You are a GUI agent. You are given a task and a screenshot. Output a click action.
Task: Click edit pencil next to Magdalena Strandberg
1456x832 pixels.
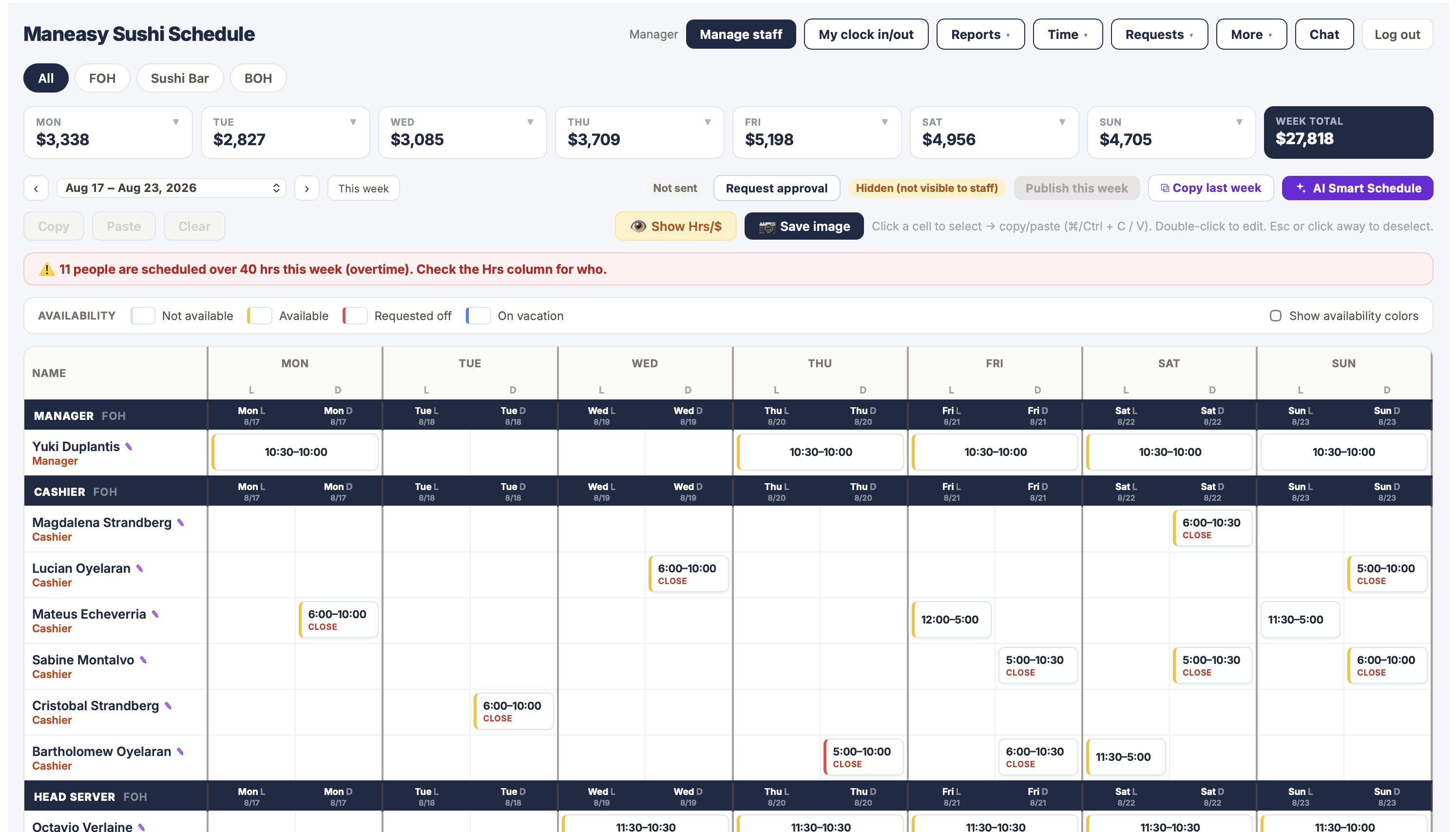[x=181, y=523]
